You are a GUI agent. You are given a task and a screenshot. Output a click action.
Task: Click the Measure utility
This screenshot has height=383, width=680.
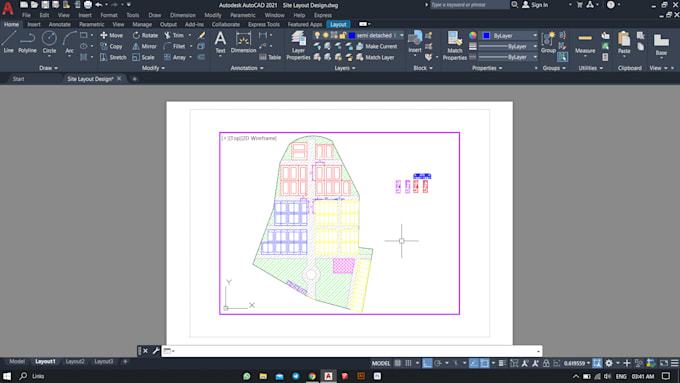coord(585,43)
